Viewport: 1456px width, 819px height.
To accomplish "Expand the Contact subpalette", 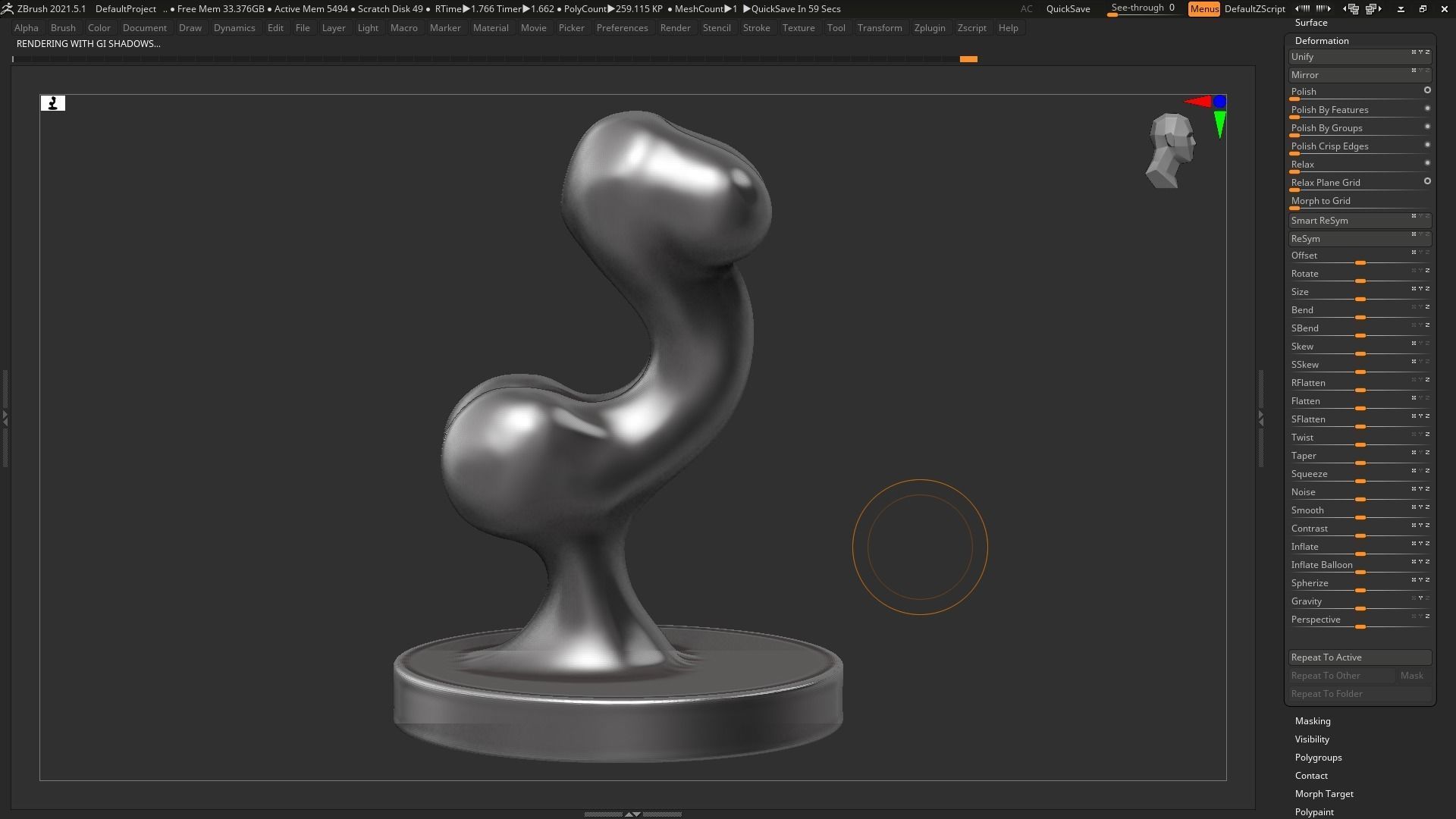I will [1311, 776].
